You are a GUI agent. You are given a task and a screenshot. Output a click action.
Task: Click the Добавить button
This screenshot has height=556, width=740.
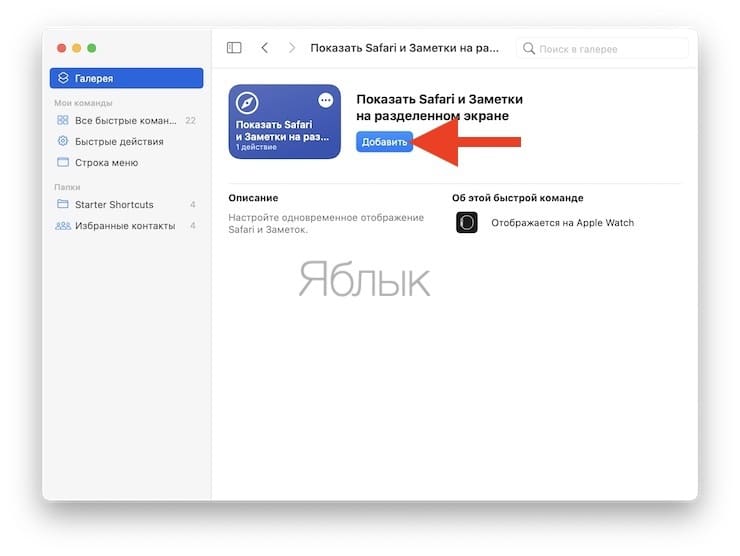[385, 142]
